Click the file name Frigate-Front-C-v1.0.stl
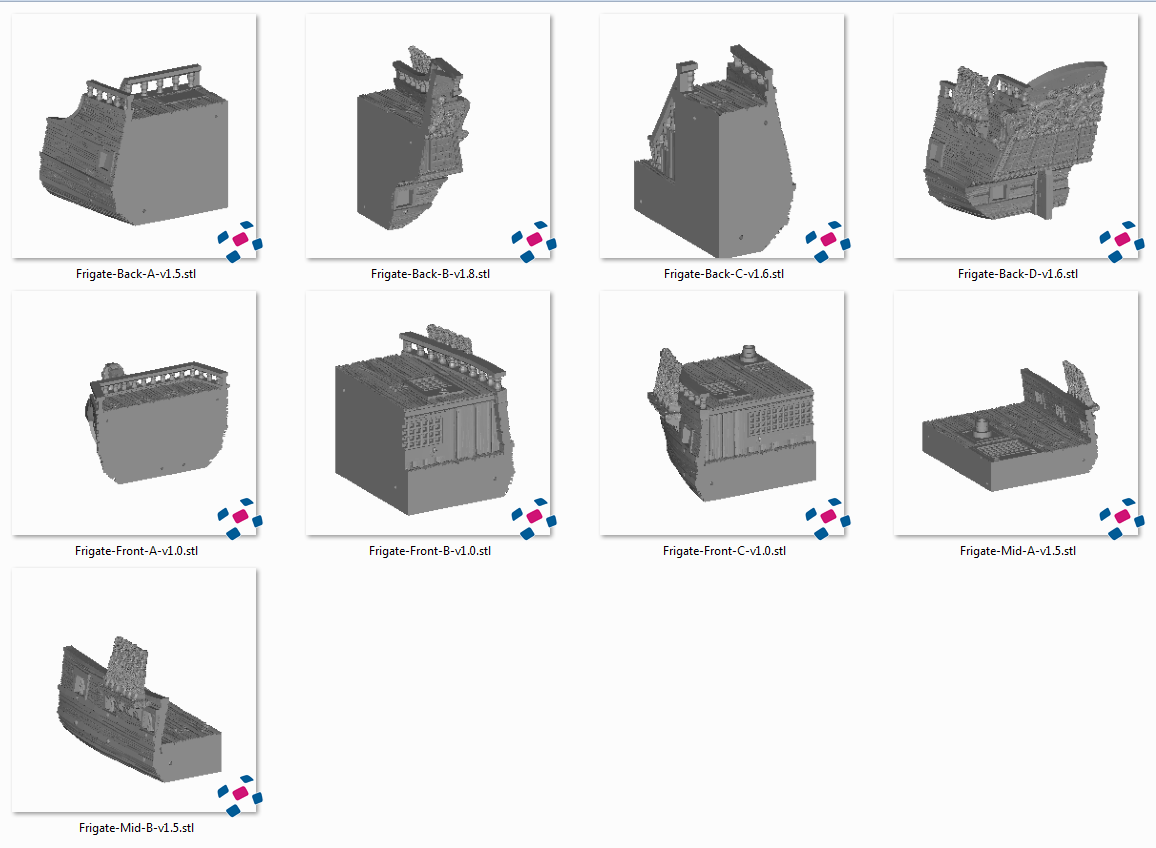This screenshot has height=848, width=1156. 724,551
